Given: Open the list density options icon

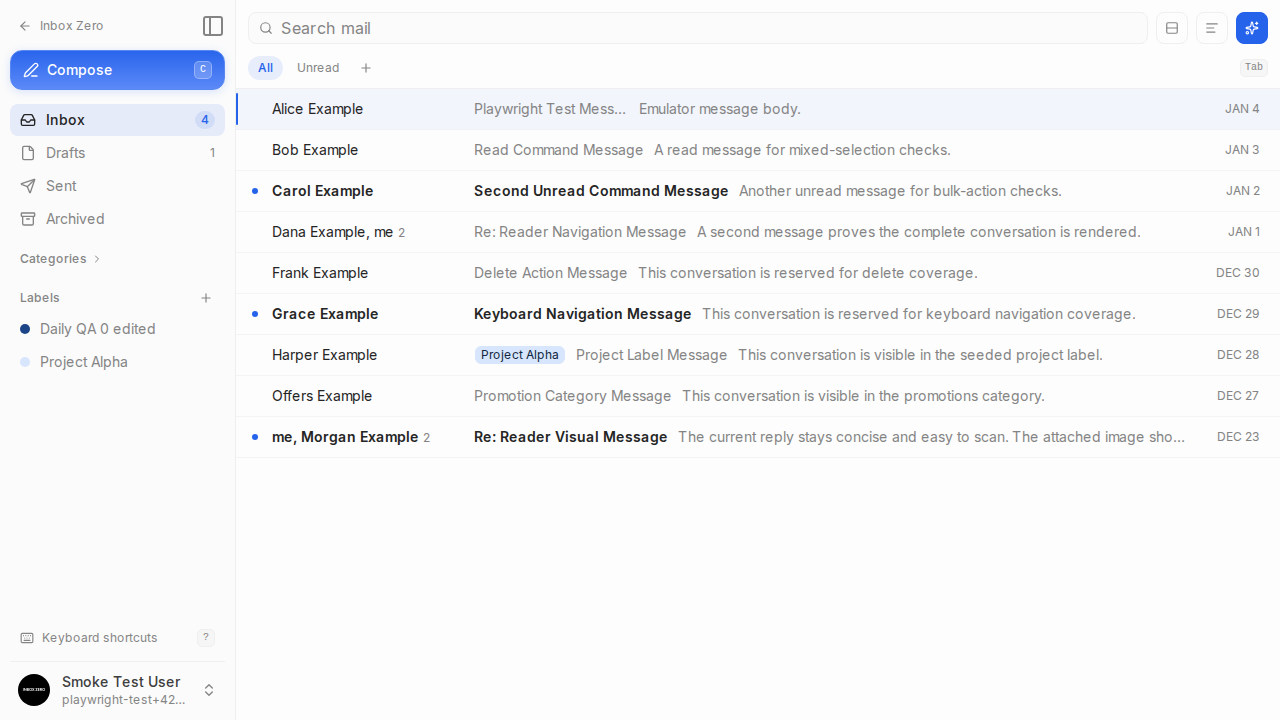Looking at the screenshot, I should pos(1212,28).
